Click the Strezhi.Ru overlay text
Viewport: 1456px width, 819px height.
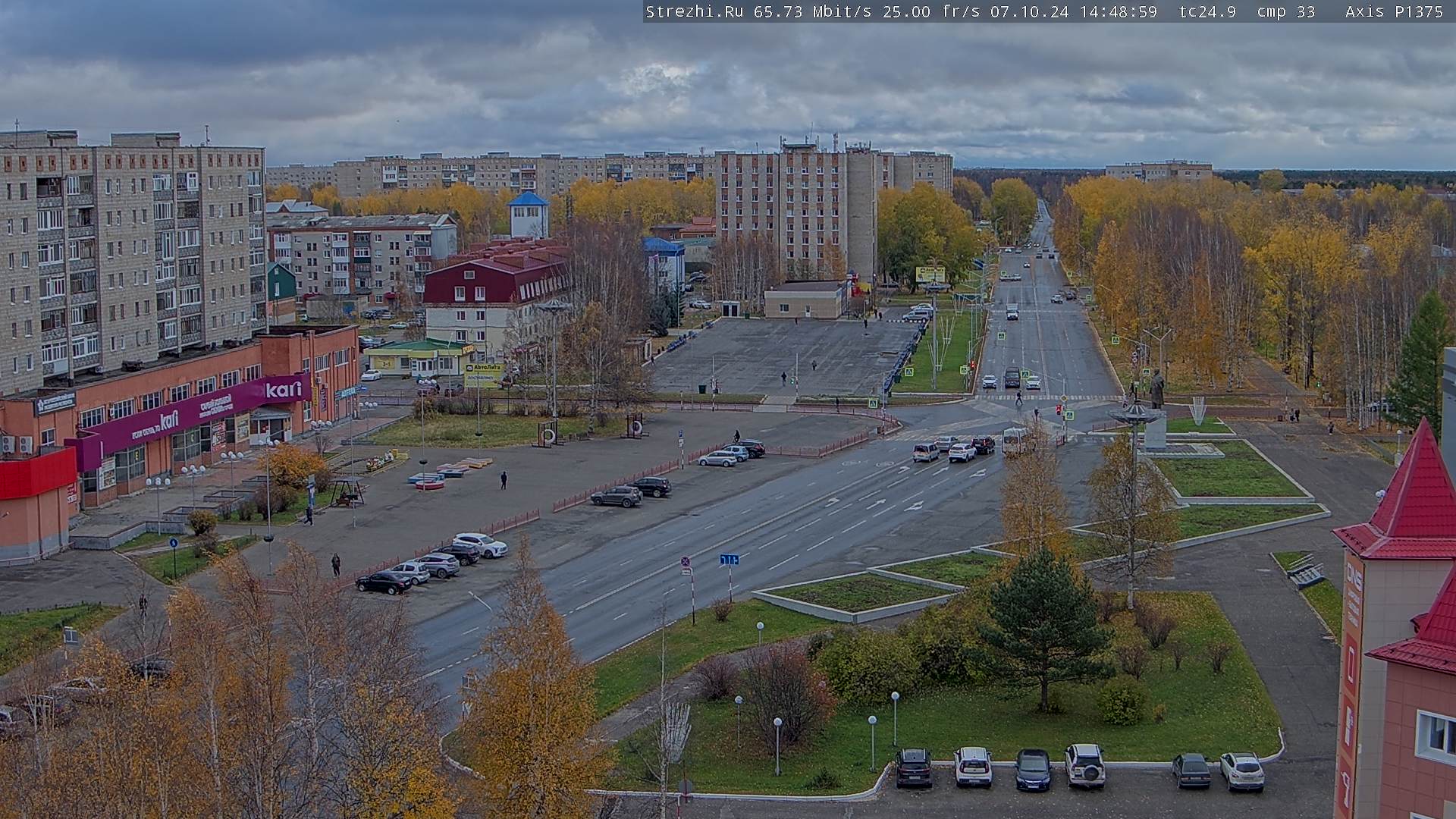(x=695, y=11)
